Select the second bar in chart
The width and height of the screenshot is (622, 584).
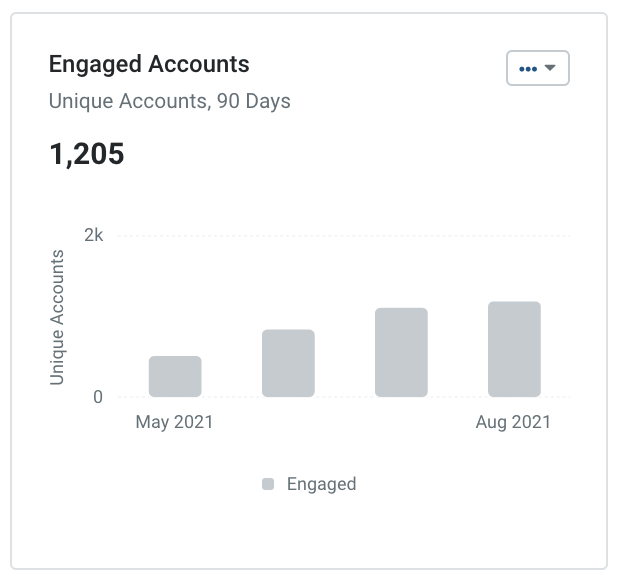(x=288, y=363)
